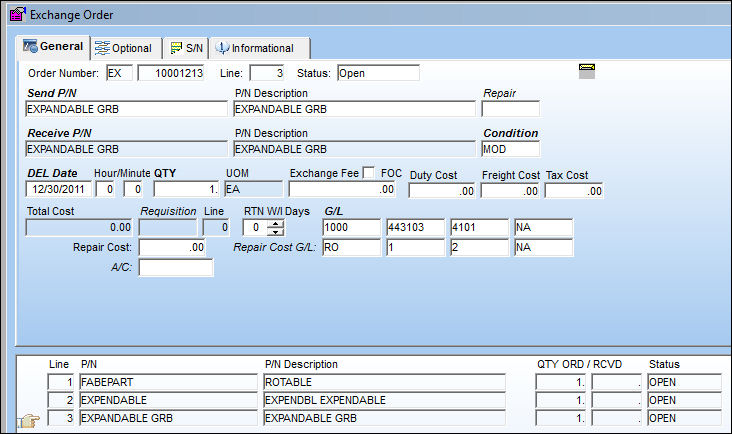This screenshot has width=732, height=434.
Task: Open the Optional tab
Action: click(x=124, y=48)
